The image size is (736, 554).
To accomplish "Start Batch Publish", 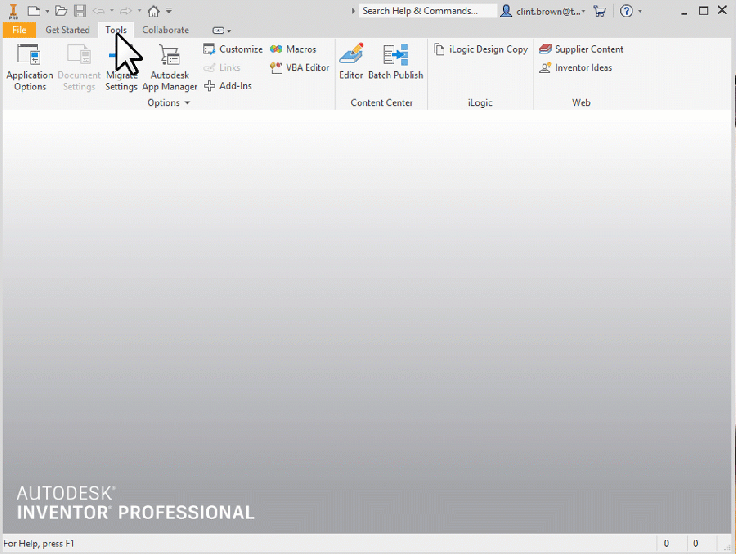I will 396,62.
